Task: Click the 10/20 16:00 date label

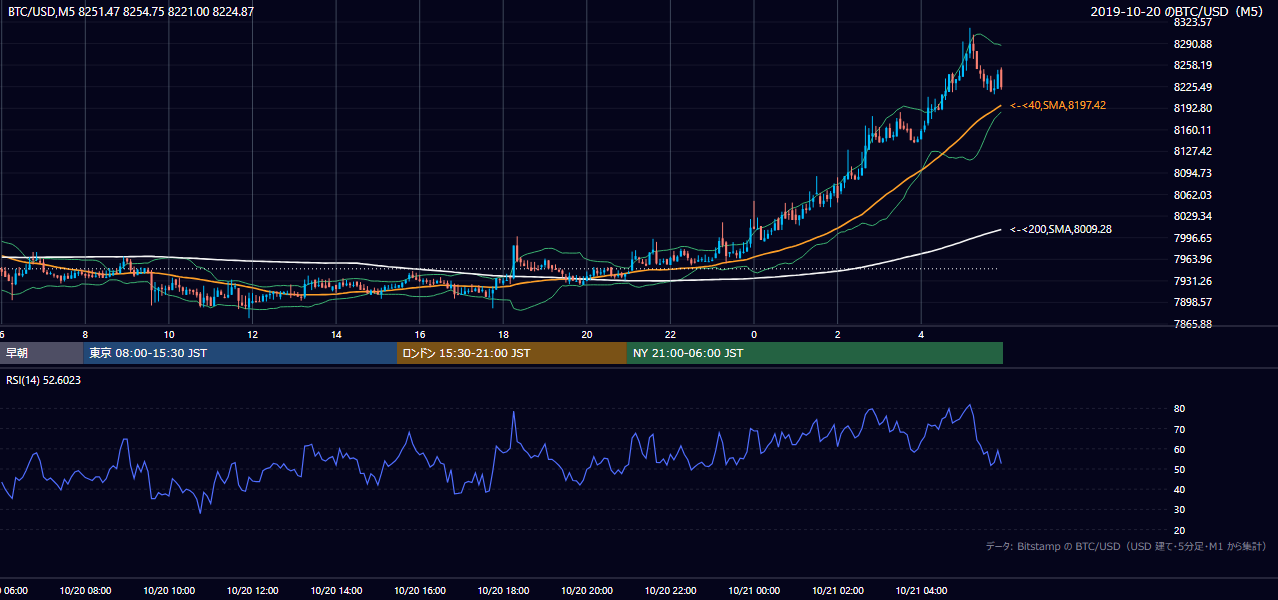Action: (419, 591)
